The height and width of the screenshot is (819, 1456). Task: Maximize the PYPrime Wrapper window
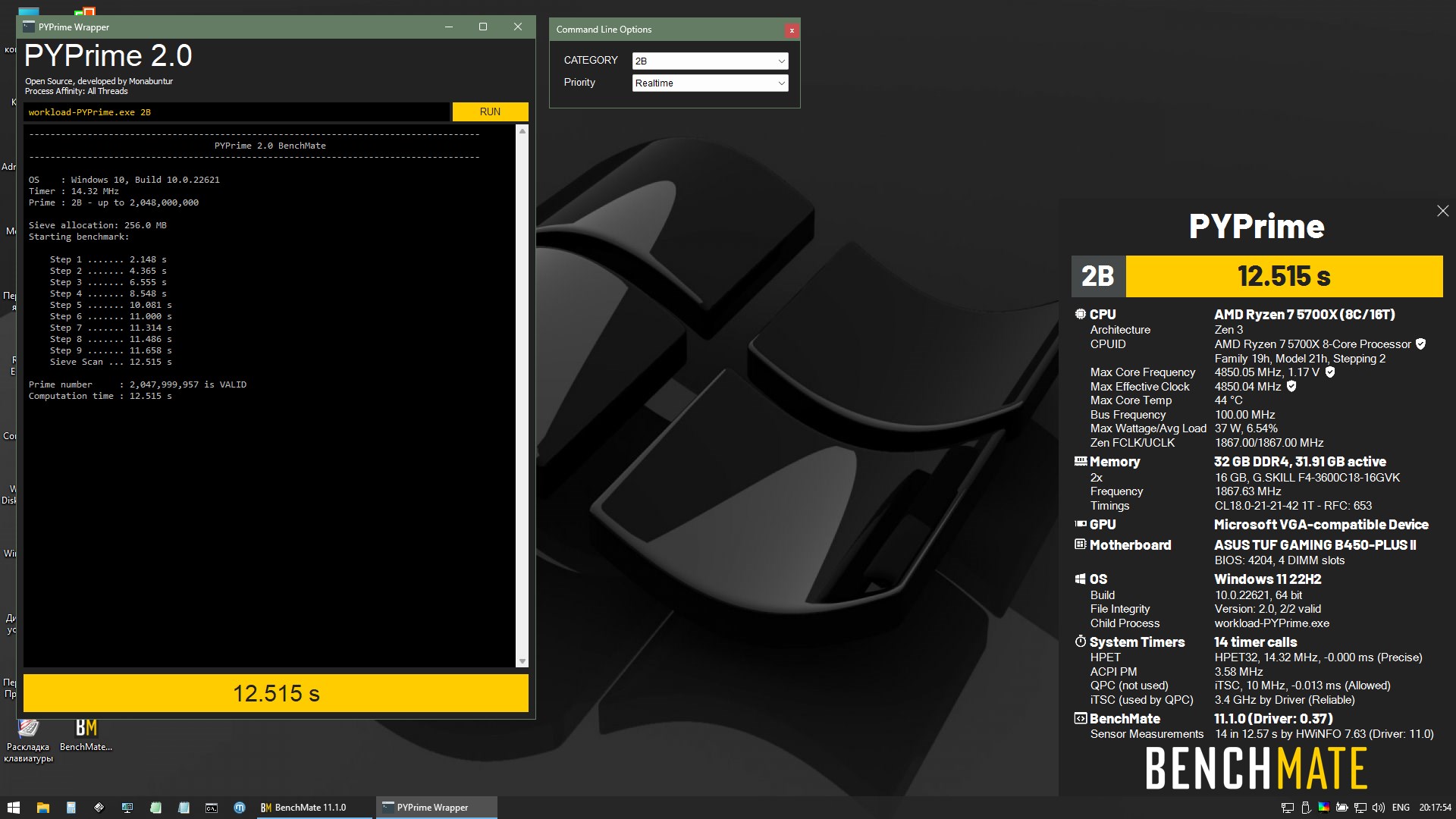pyautogui.click(x=483, y=27)
